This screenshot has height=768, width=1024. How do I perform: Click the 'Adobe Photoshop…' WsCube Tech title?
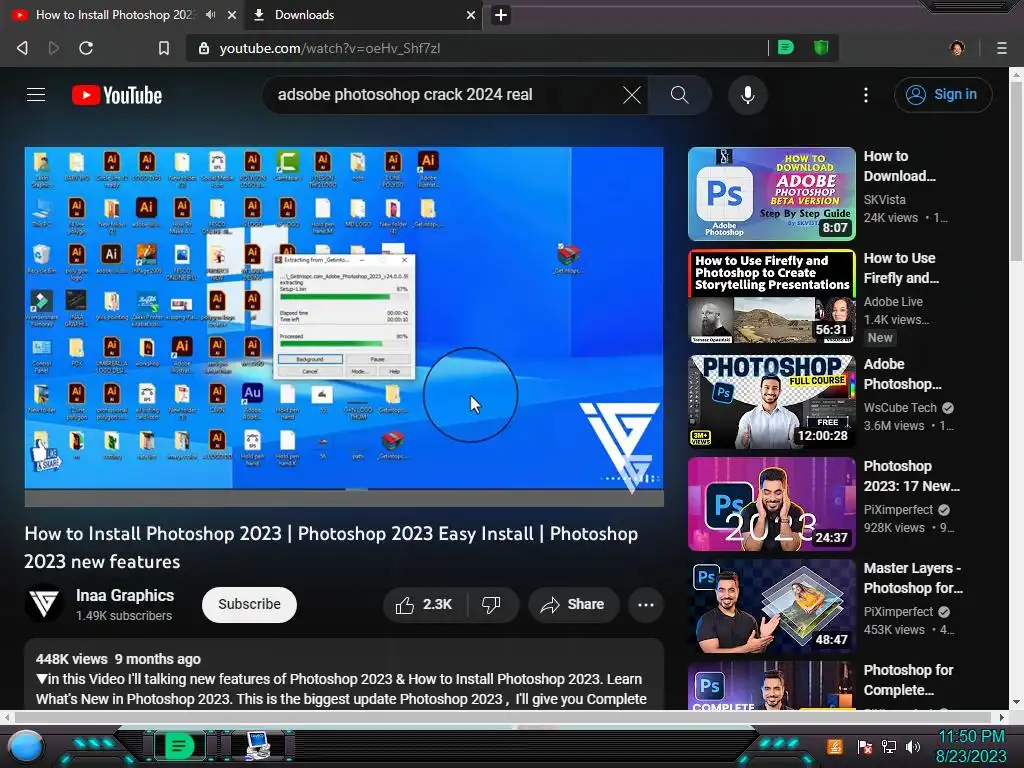tap(903, 374)
